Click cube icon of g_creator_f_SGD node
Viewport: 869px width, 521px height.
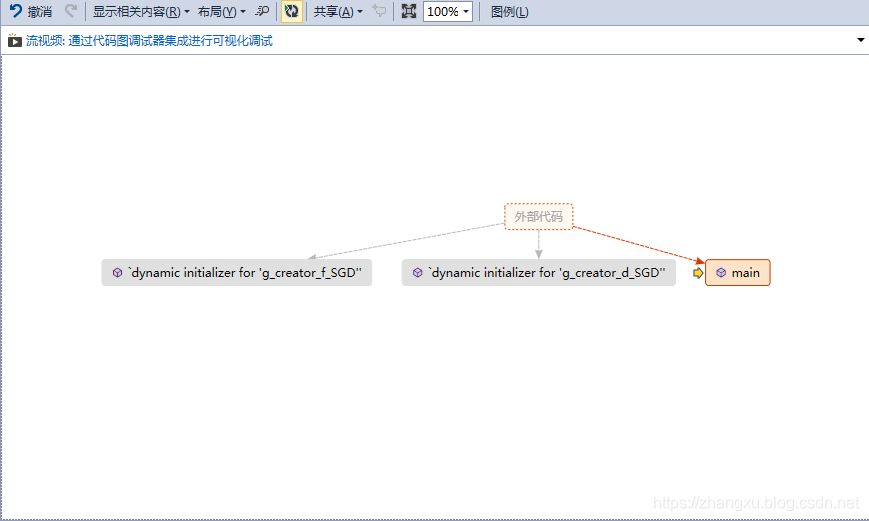pos(117,273)
